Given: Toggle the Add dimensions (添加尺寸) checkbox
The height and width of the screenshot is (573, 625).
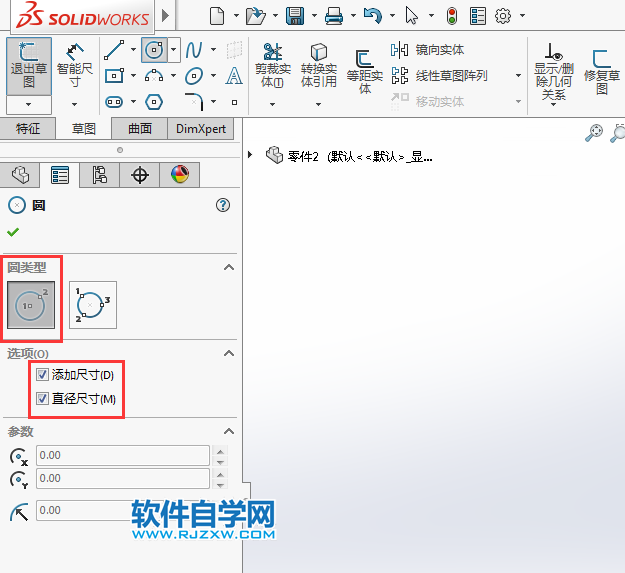Looking at the screenshot, I should 42,375.
